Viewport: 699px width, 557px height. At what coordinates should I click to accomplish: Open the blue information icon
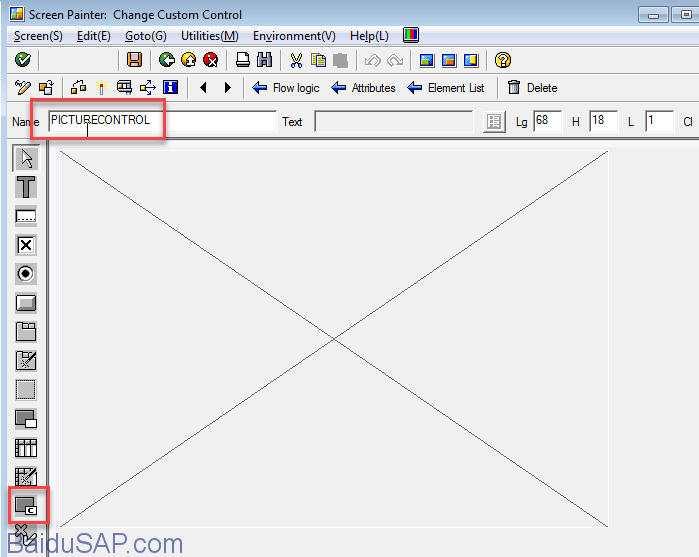(171, 87)
